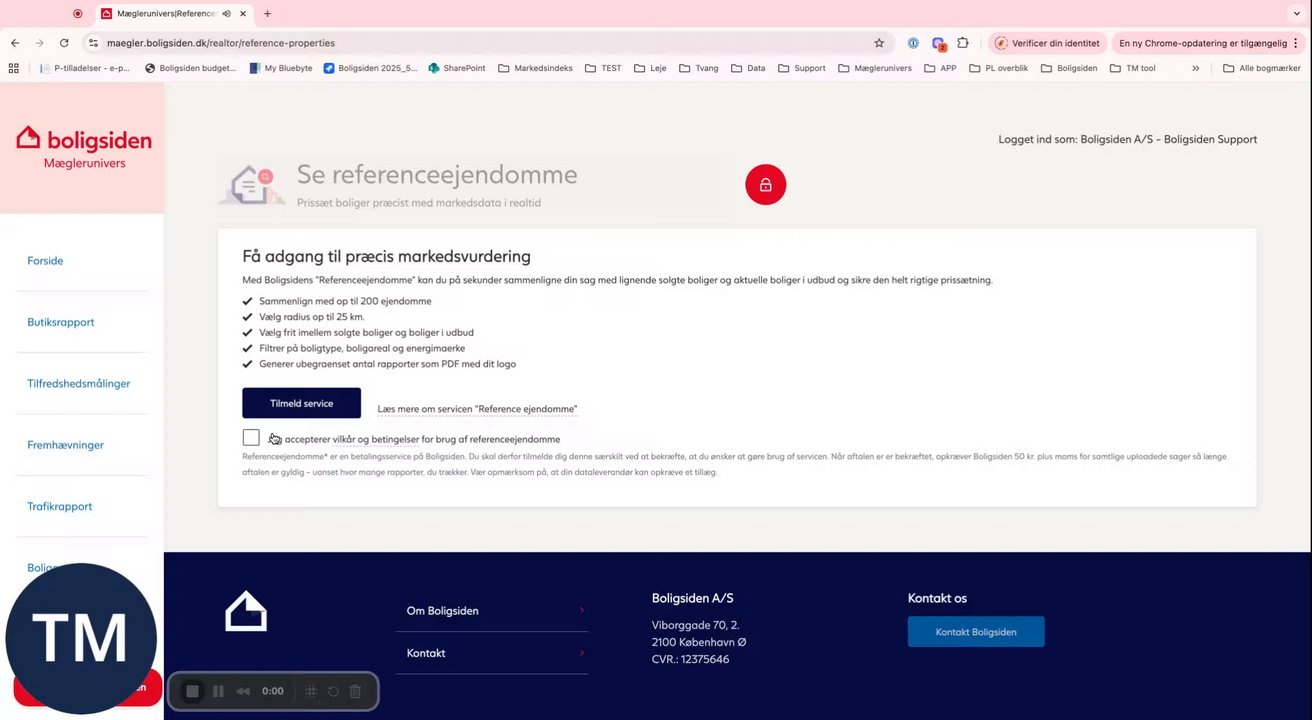
Task: Open the APP bookmark folder
Action: [940, 68]
